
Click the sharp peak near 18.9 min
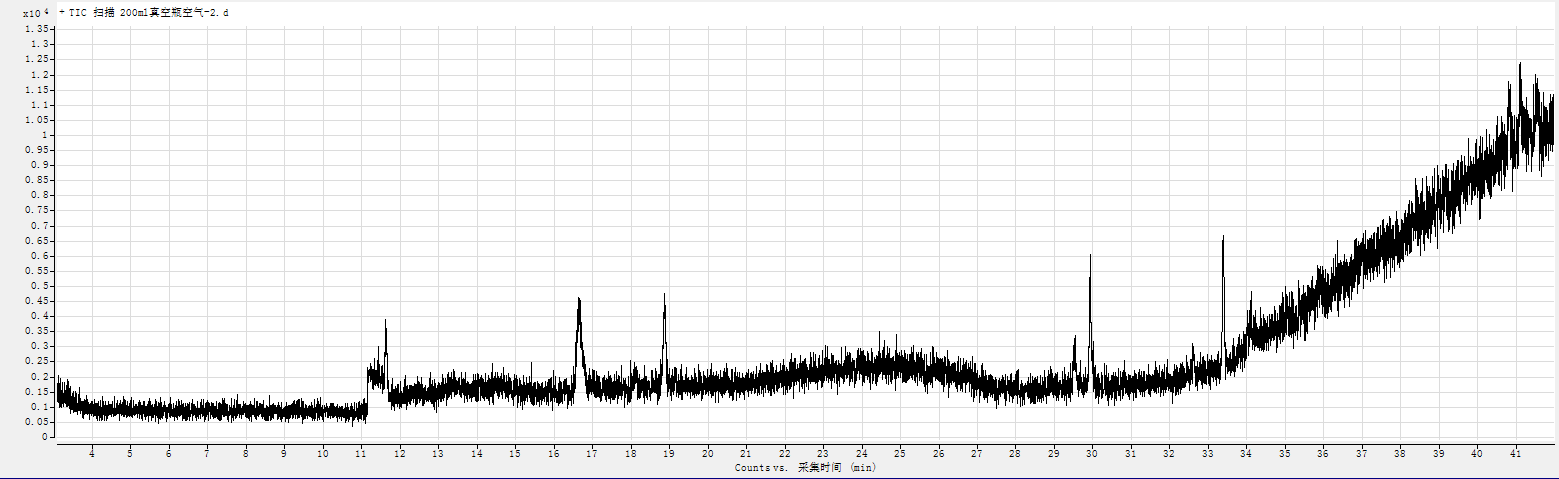click(664, 296)
